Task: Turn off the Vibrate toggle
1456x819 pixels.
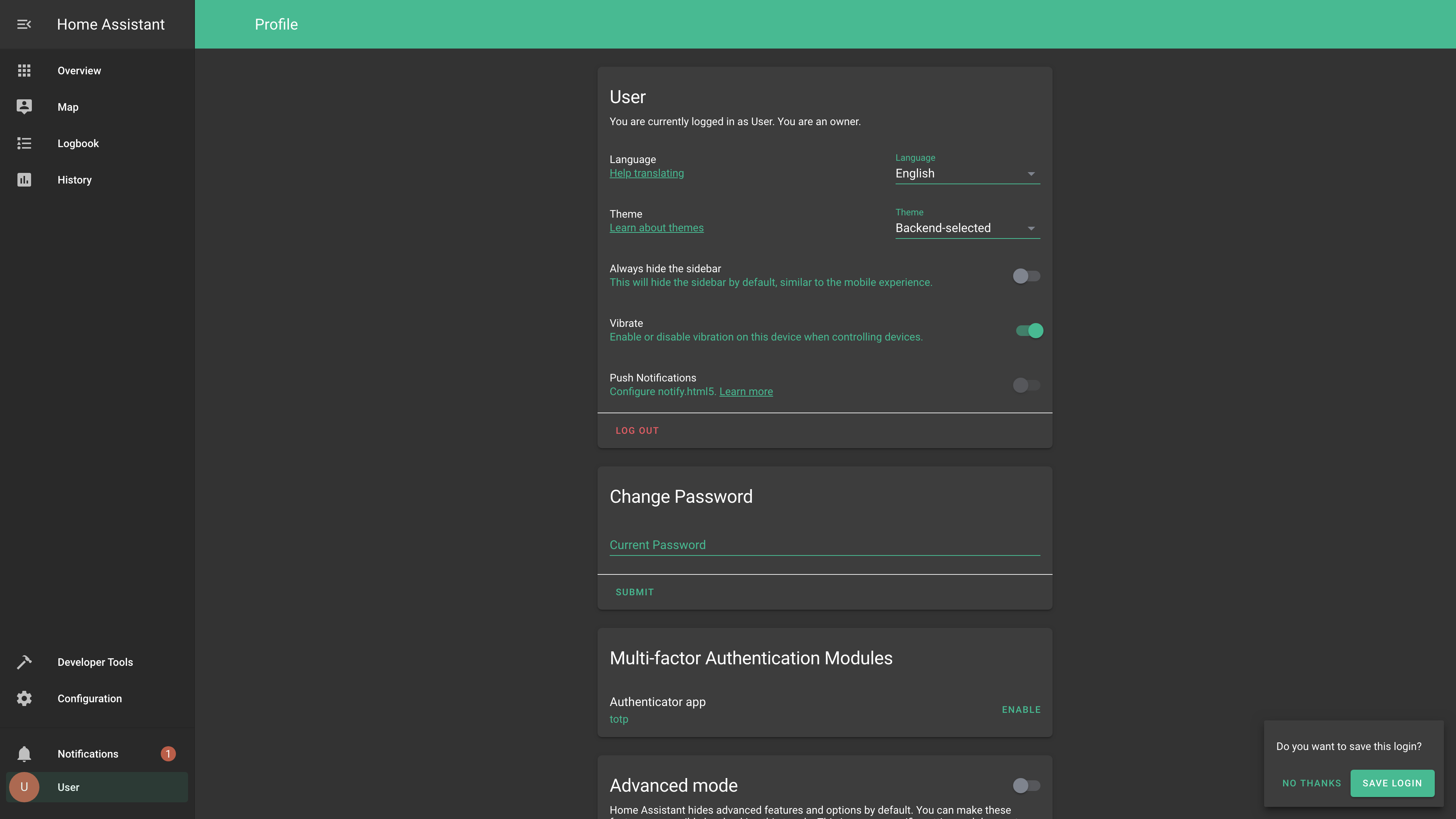Action: [x=1029, y=331]
